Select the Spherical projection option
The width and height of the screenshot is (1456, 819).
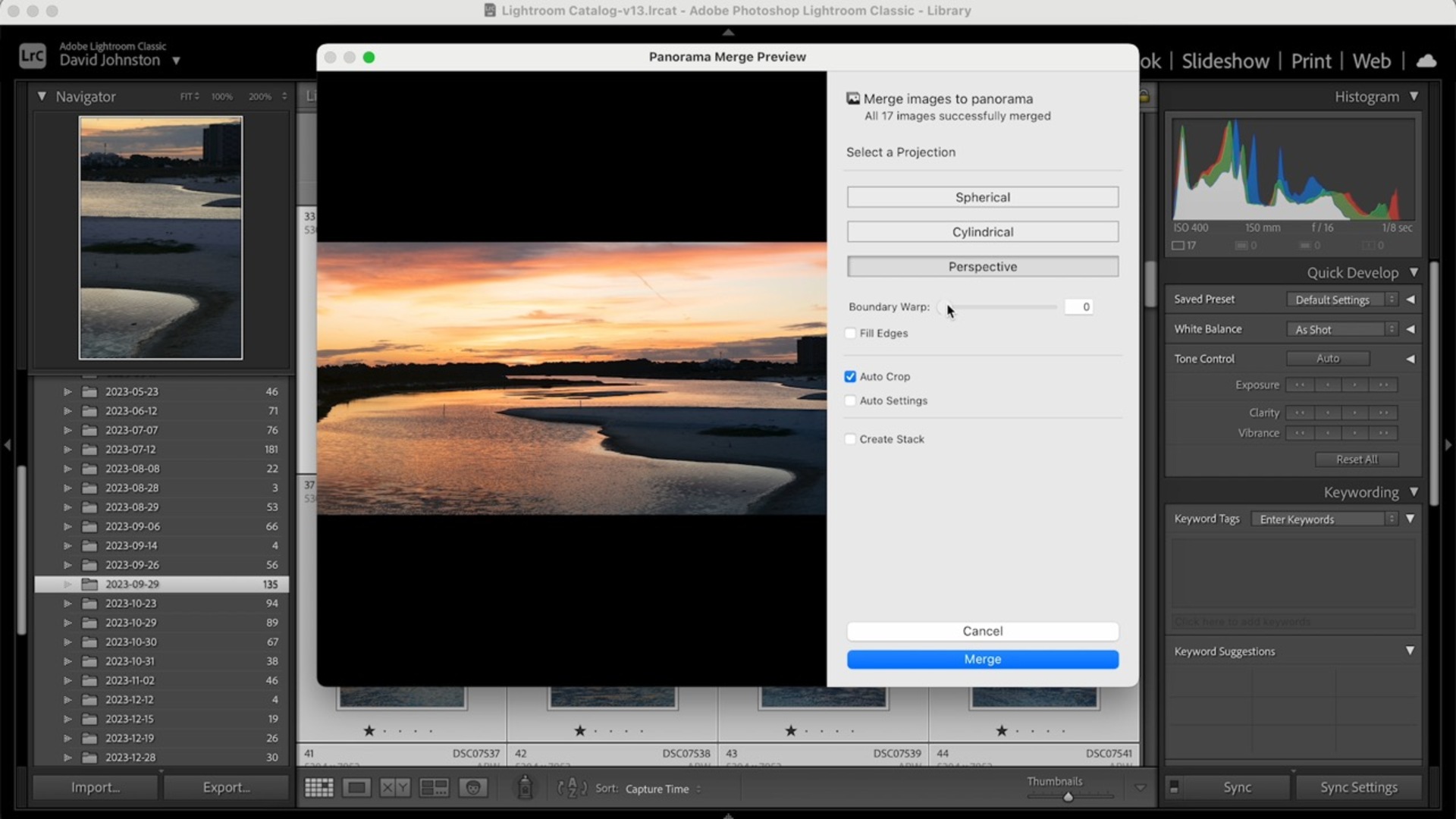pyautogui.click(x=982, y=197)
